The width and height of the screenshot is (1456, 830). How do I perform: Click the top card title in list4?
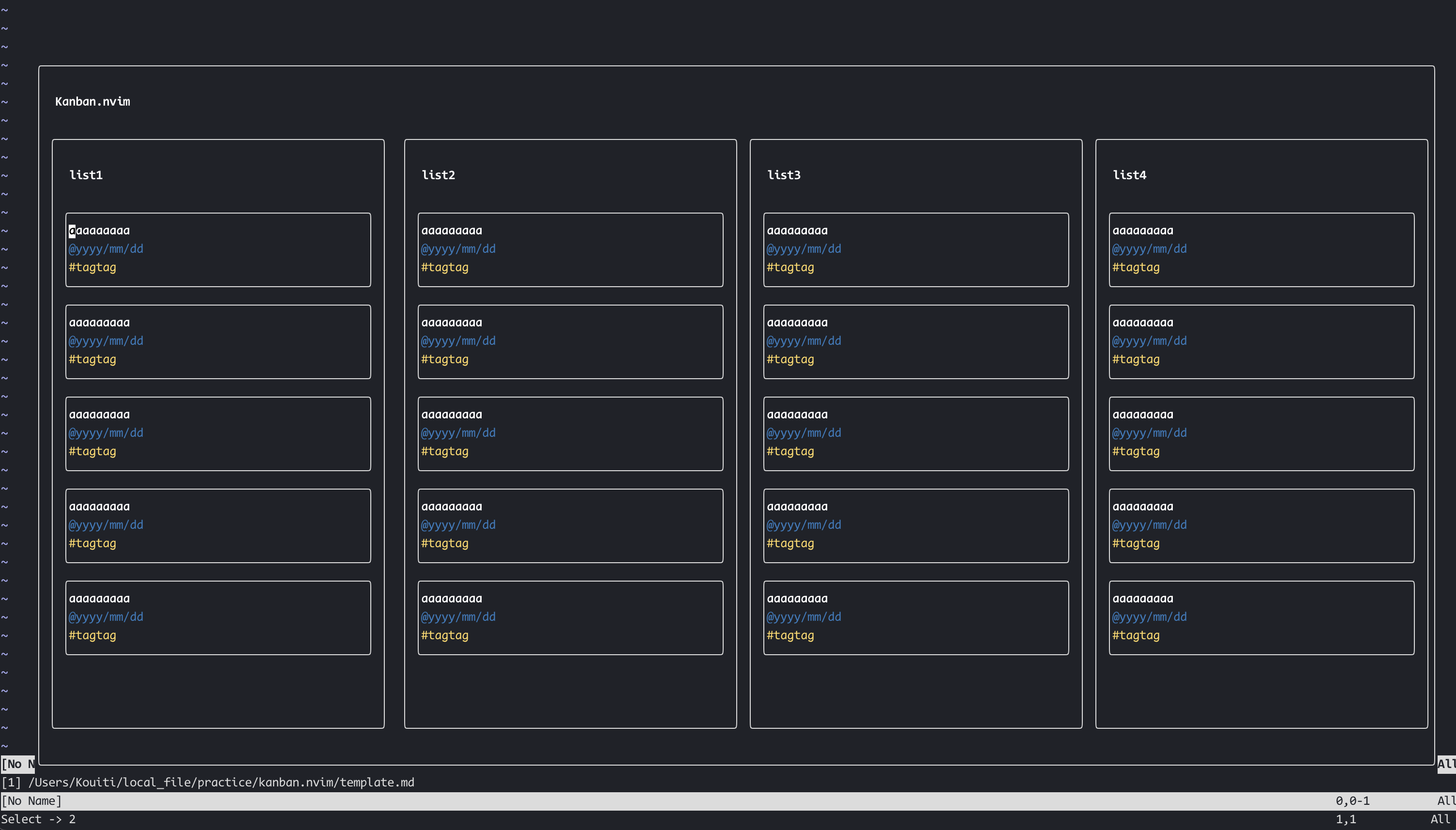pyautogui.click(x=1143, y=231)
